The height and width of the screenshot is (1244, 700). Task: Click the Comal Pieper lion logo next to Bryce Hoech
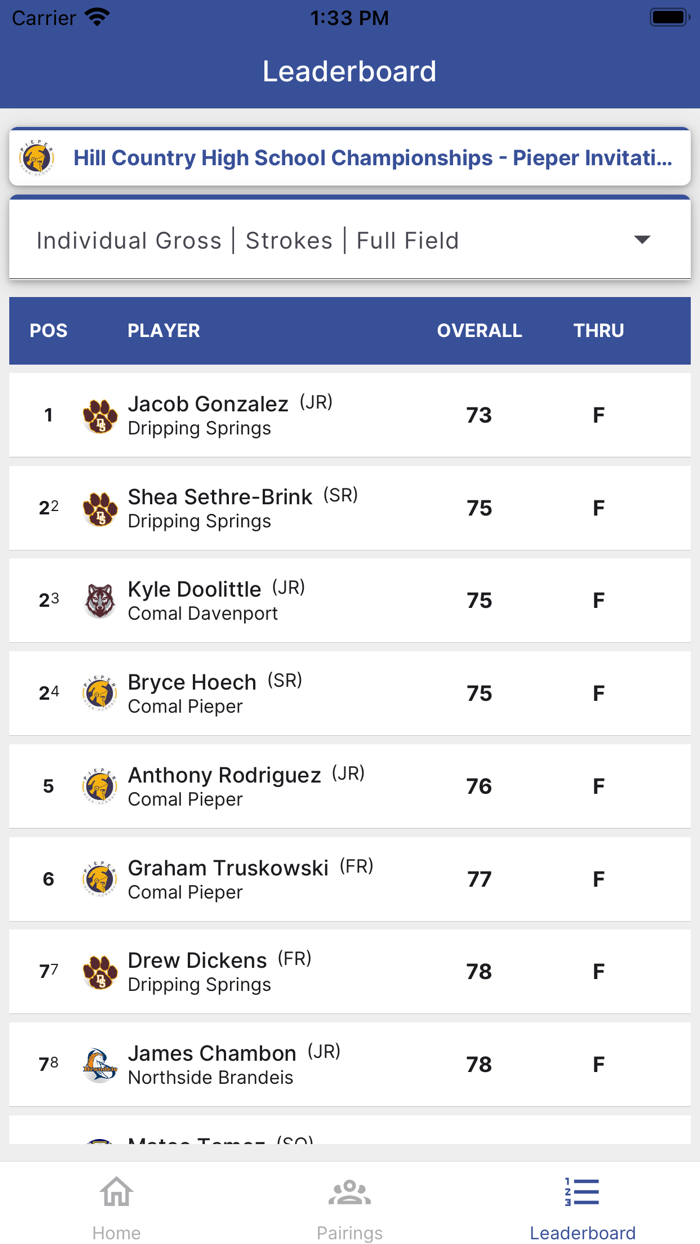99,693
